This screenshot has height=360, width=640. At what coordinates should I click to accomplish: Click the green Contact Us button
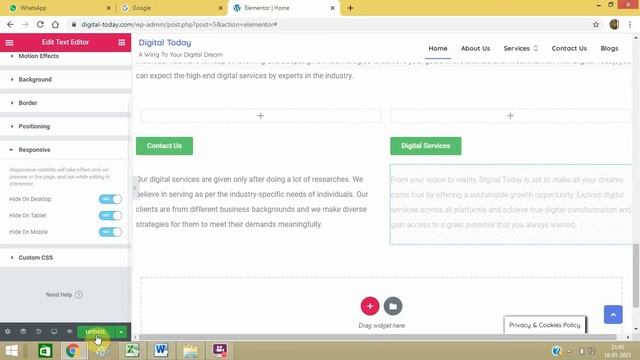click(164, 146)
